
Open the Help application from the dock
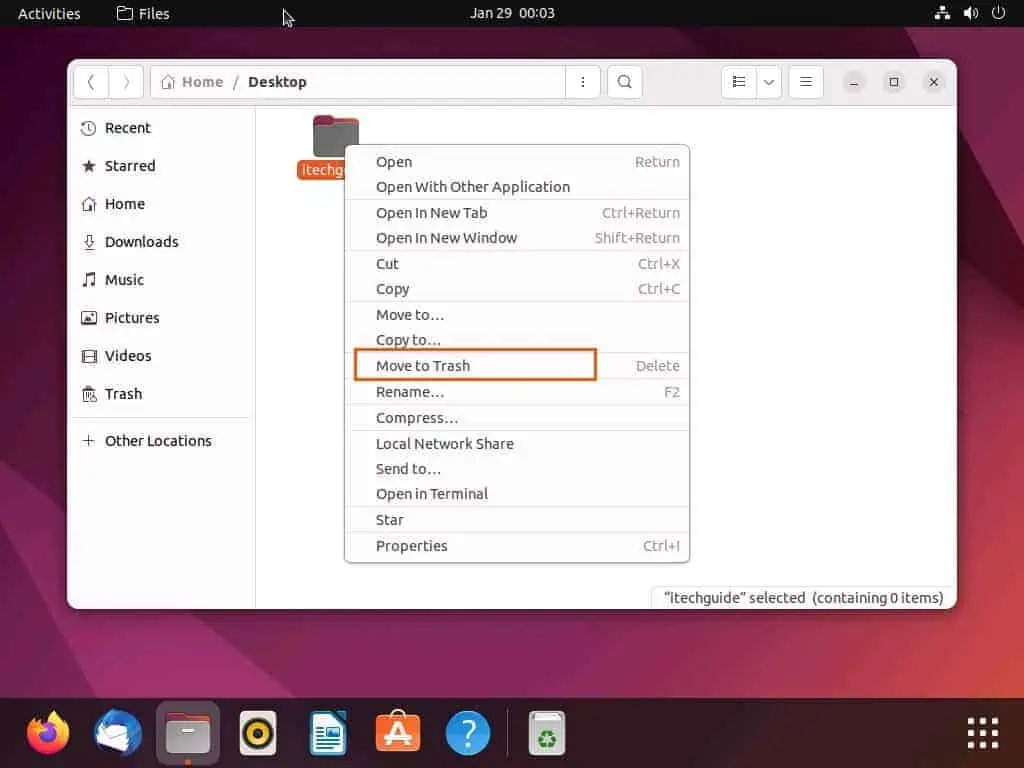pos(467,732)
